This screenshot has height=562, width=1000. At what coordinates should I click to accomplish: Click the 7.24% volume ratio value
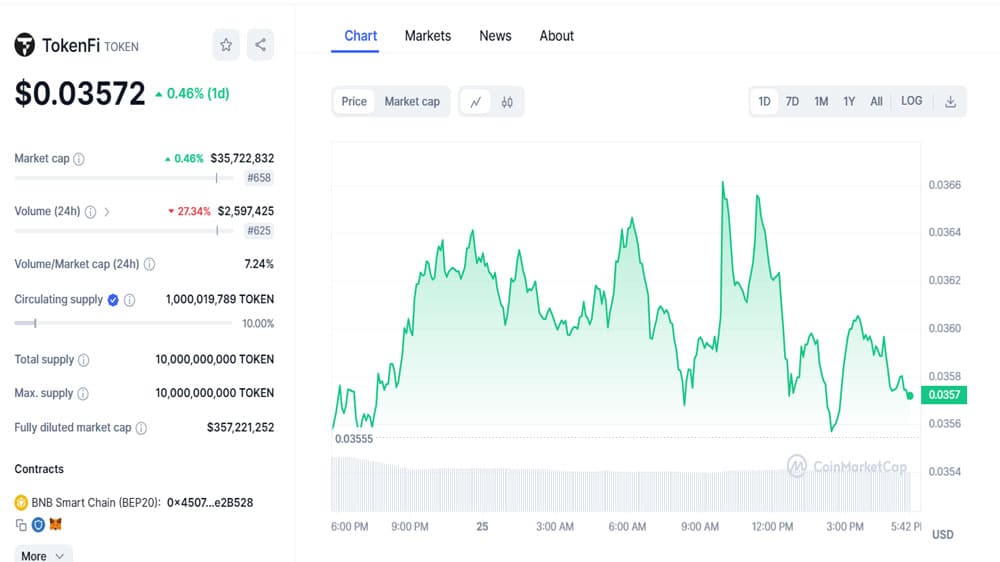click(x=259, y=264)
